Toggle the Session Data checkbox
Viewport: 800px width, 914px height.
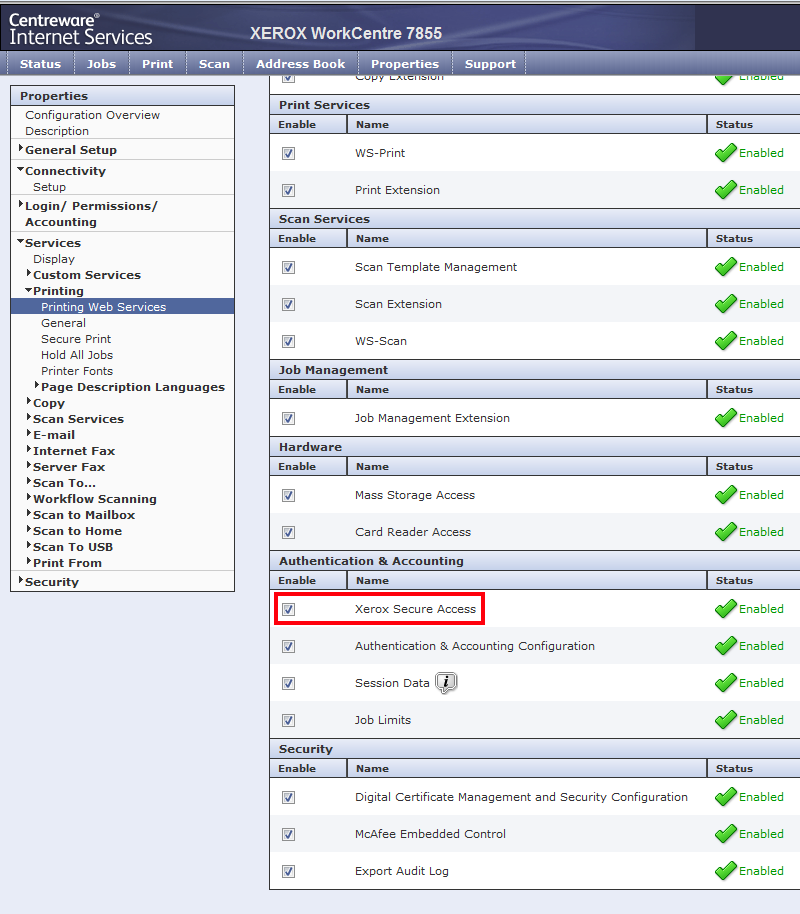[288, 683]
